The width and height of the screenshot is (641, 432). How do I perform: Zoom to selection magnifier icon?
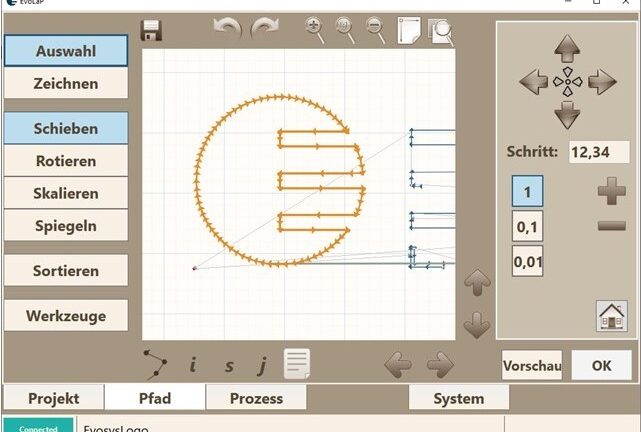tap(441, 31)
